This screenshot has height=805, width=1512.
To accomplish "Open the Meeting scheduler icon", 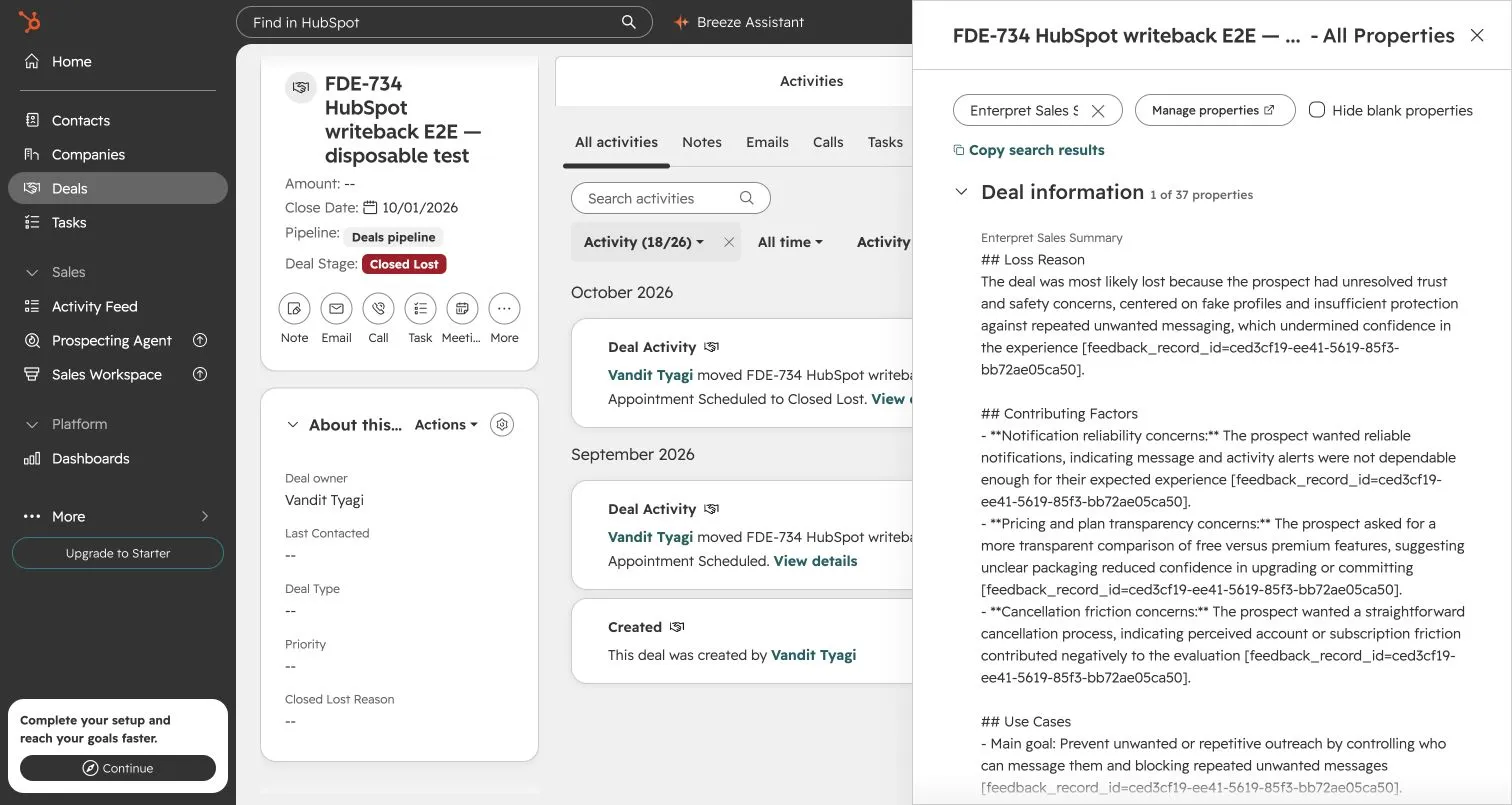I will click(462, 309).
